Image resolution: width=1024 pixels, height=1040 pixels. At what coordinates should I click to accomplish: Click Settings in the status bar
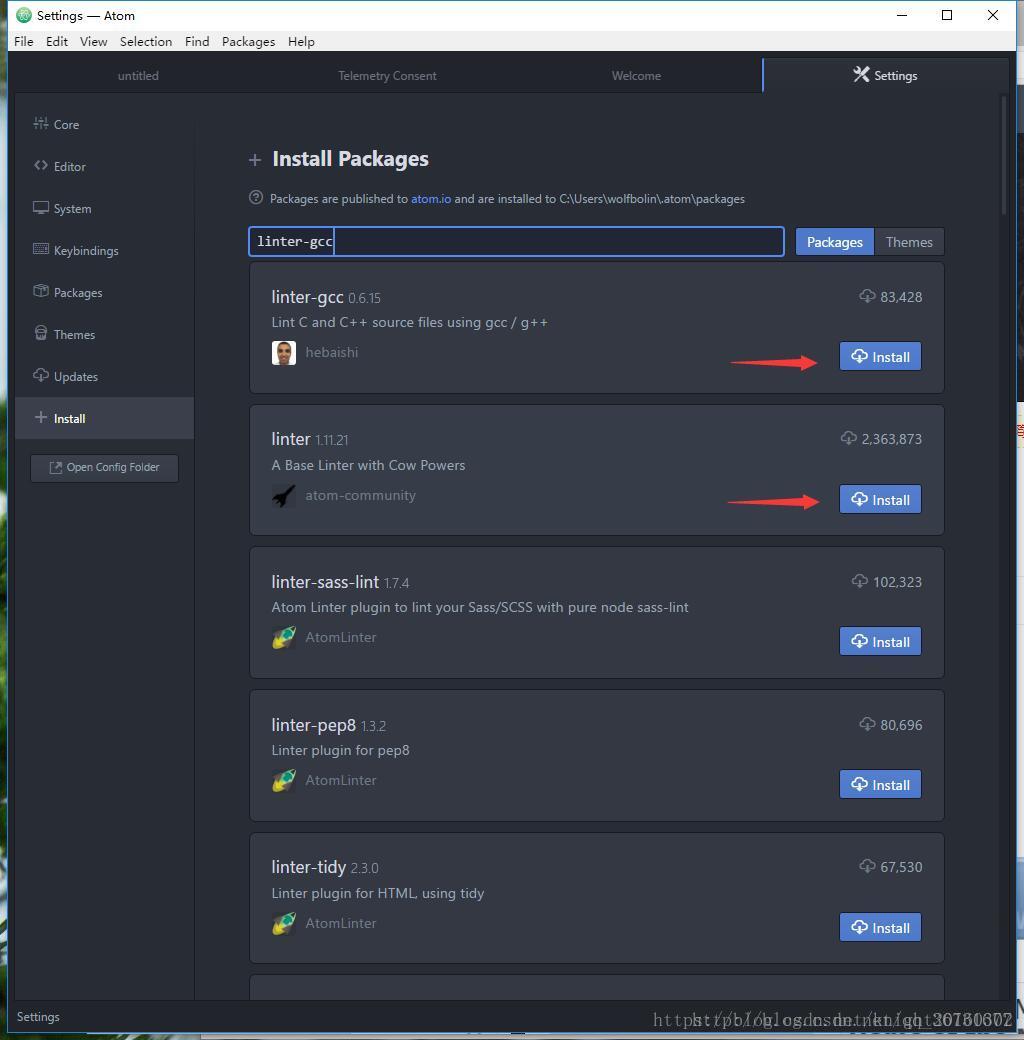point(38,1017)
